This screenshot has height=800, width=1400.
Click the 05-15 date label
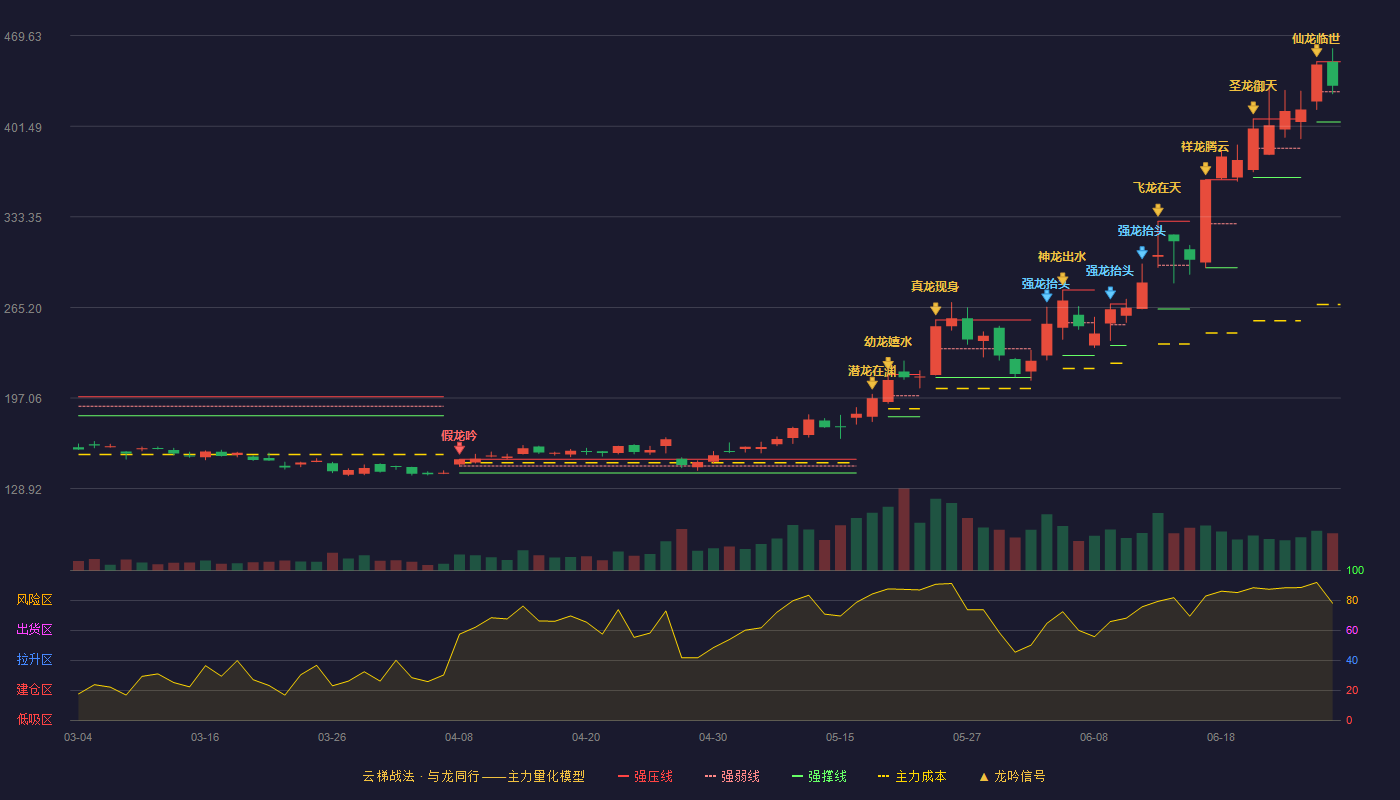(840, 737)
